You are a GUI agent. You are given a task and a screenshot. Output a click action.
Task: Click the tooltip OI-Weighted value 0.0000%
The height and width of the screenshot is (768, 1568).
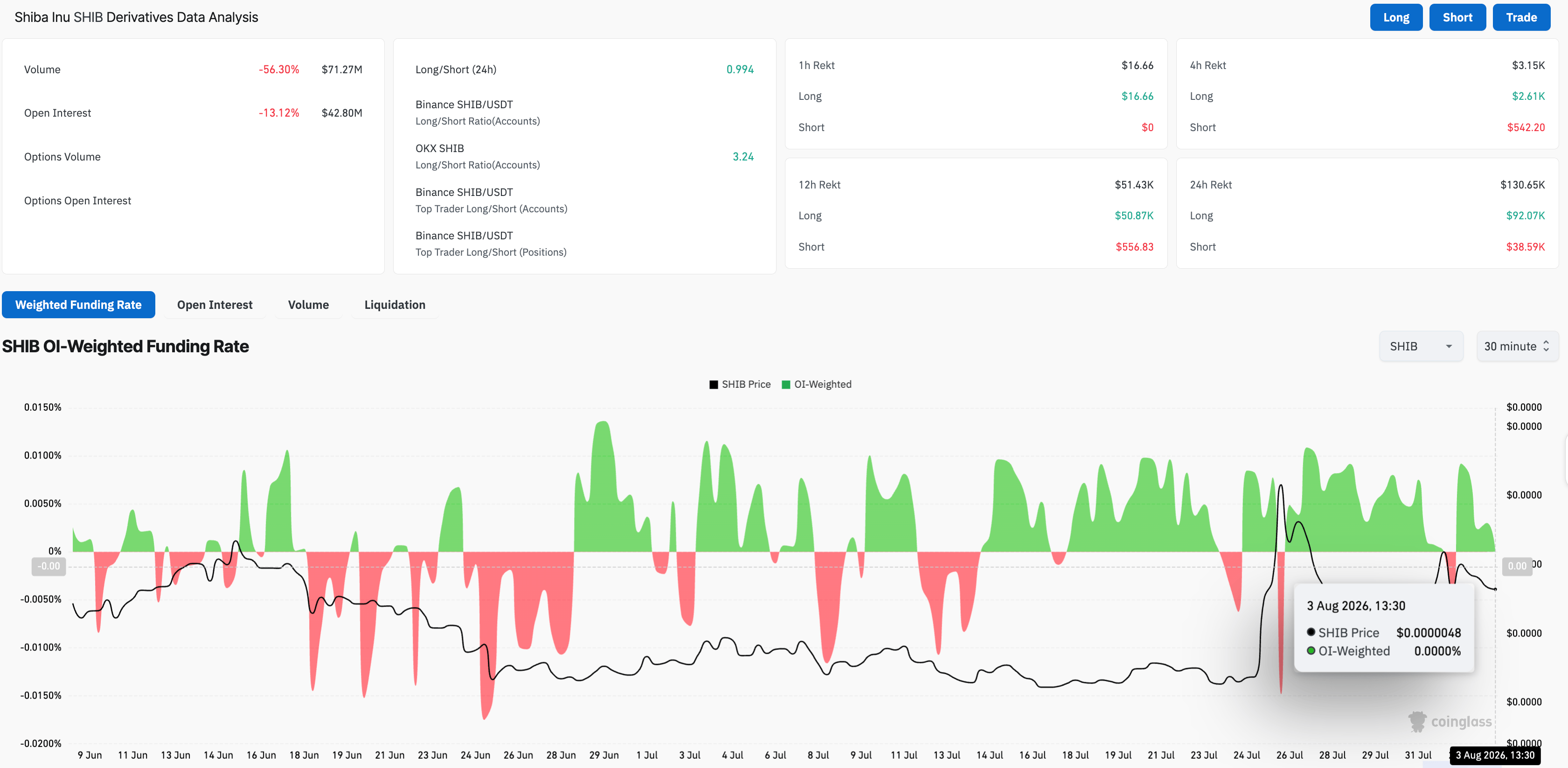click(1437, 651)
